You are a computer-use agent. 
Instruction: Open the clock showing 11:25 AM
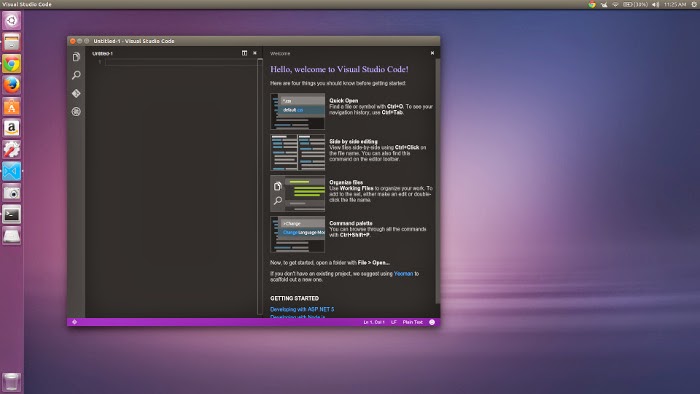675,4
